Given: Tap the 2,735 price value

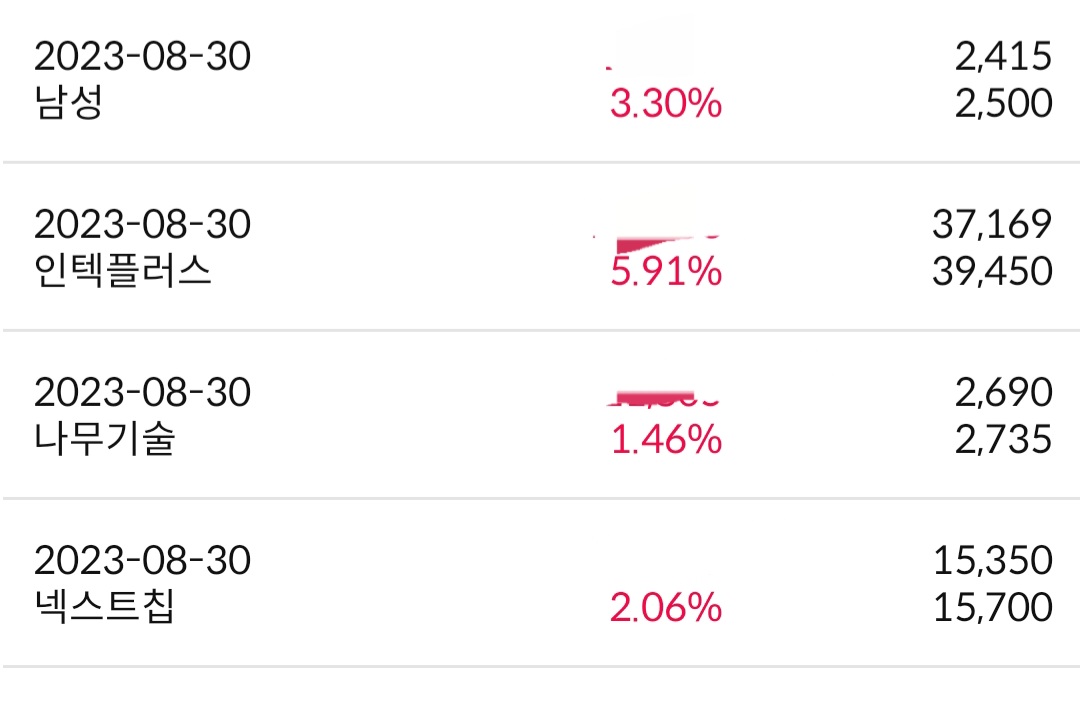Looking at the screenshot, I should coord(1003,440).
